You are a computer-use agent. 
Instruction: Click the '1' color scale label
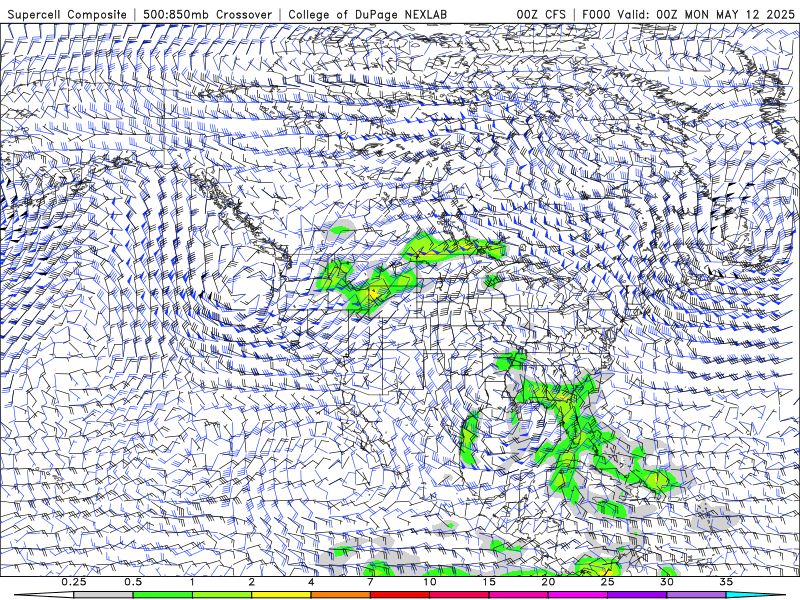192,582
